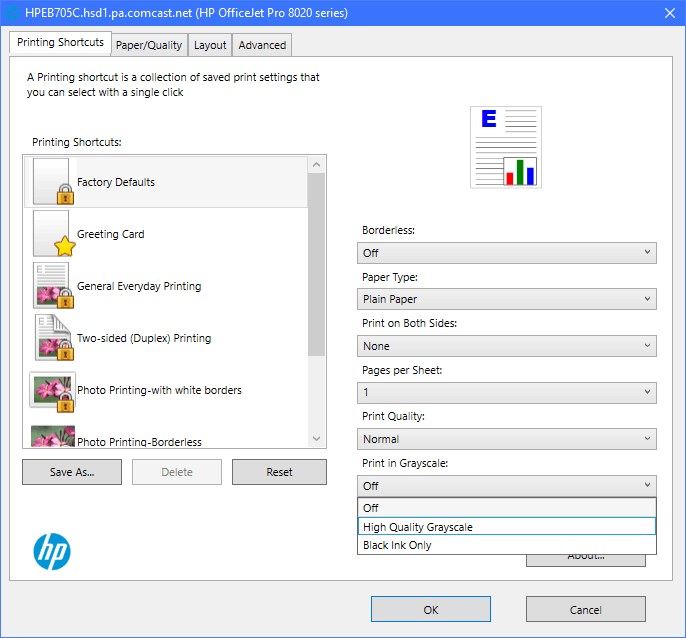The image size is (686, 638).
Task: Click the document preview image
Action: coord(506,147)
